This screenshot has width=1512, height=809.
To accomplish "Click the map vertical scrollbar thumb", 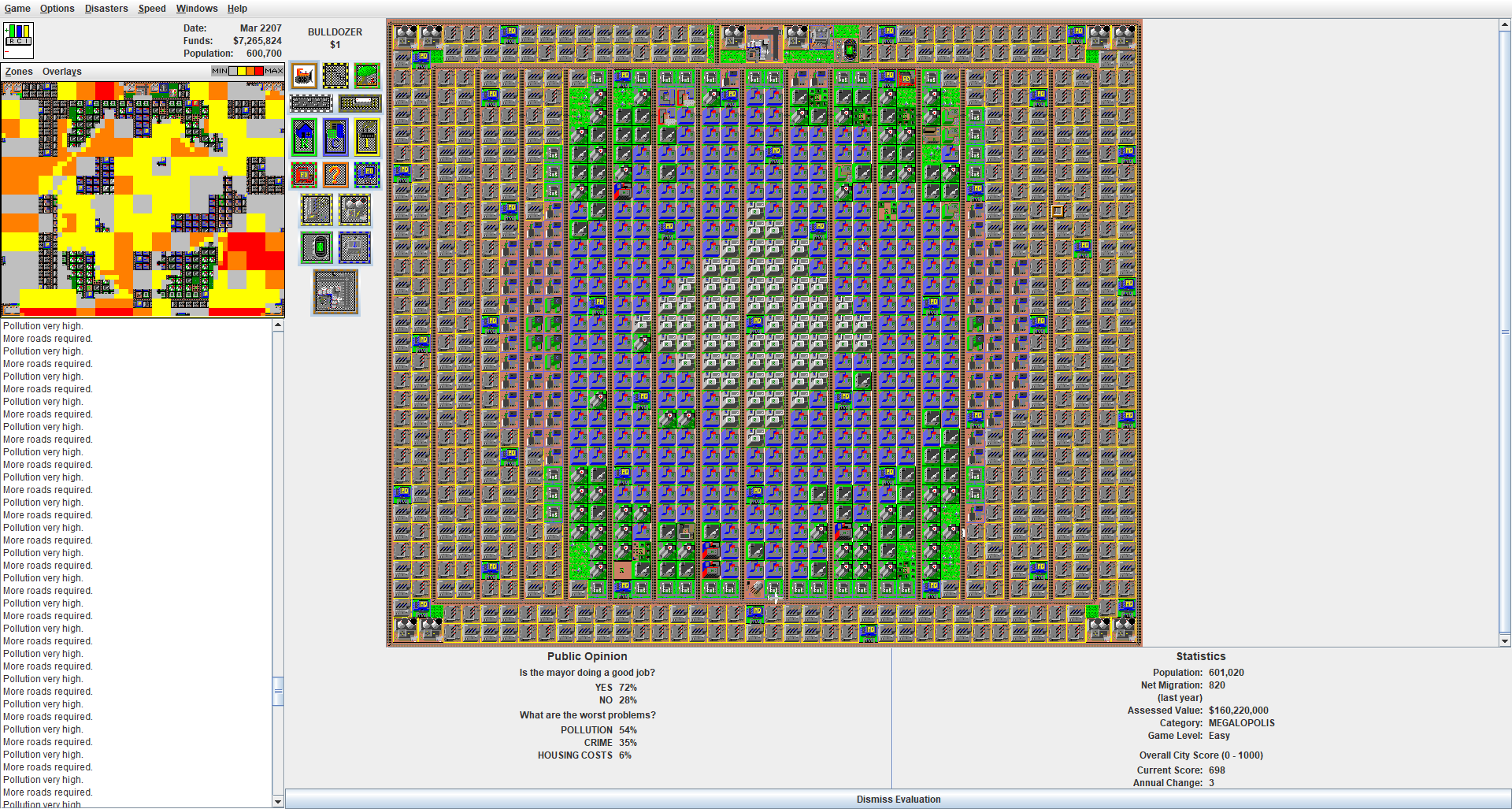I will 1505,332.
